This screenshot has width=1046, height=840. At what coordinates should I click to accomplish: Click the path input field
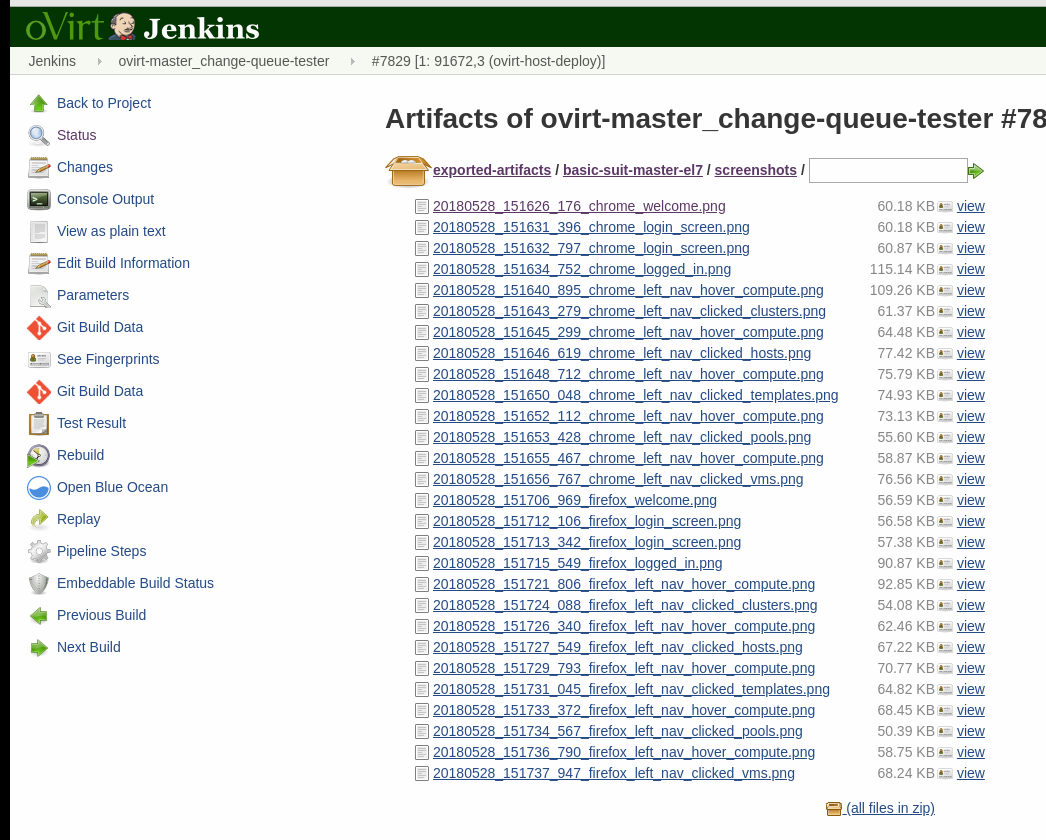(887, 171)
